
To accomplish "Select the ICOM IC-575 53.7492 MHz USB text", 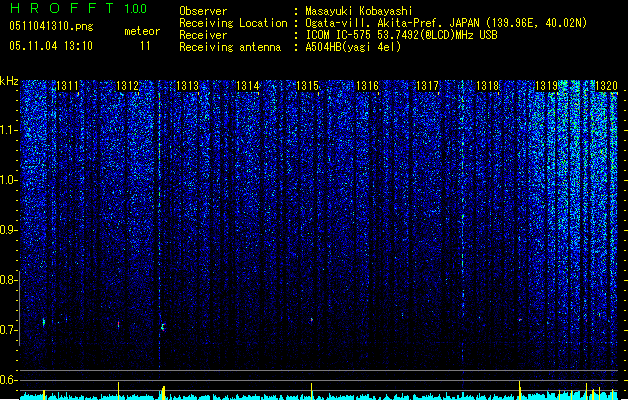I will pos(402,35).
